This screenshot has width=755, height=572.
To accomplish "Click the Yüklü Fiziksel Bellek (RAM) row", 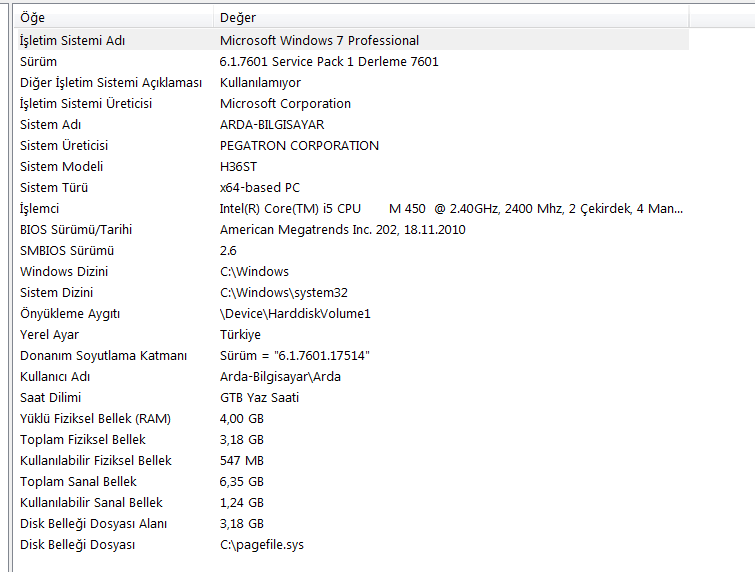I will [95, 418].
